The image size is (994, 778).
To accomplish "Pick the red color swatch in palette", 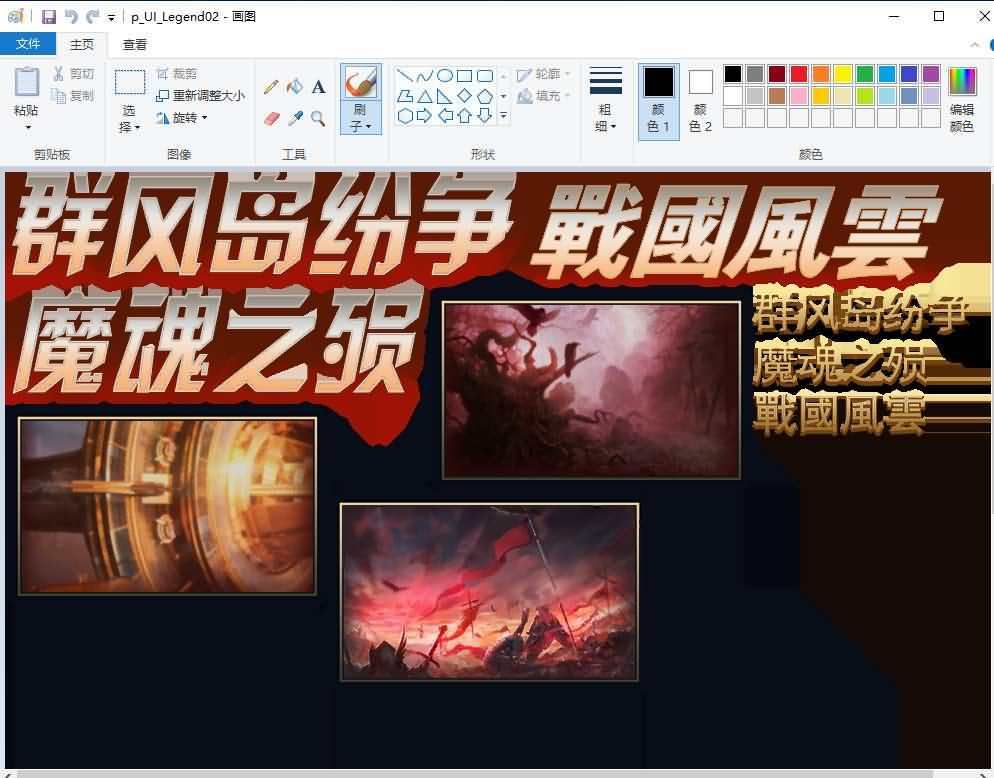I will (x=799, y=74).
